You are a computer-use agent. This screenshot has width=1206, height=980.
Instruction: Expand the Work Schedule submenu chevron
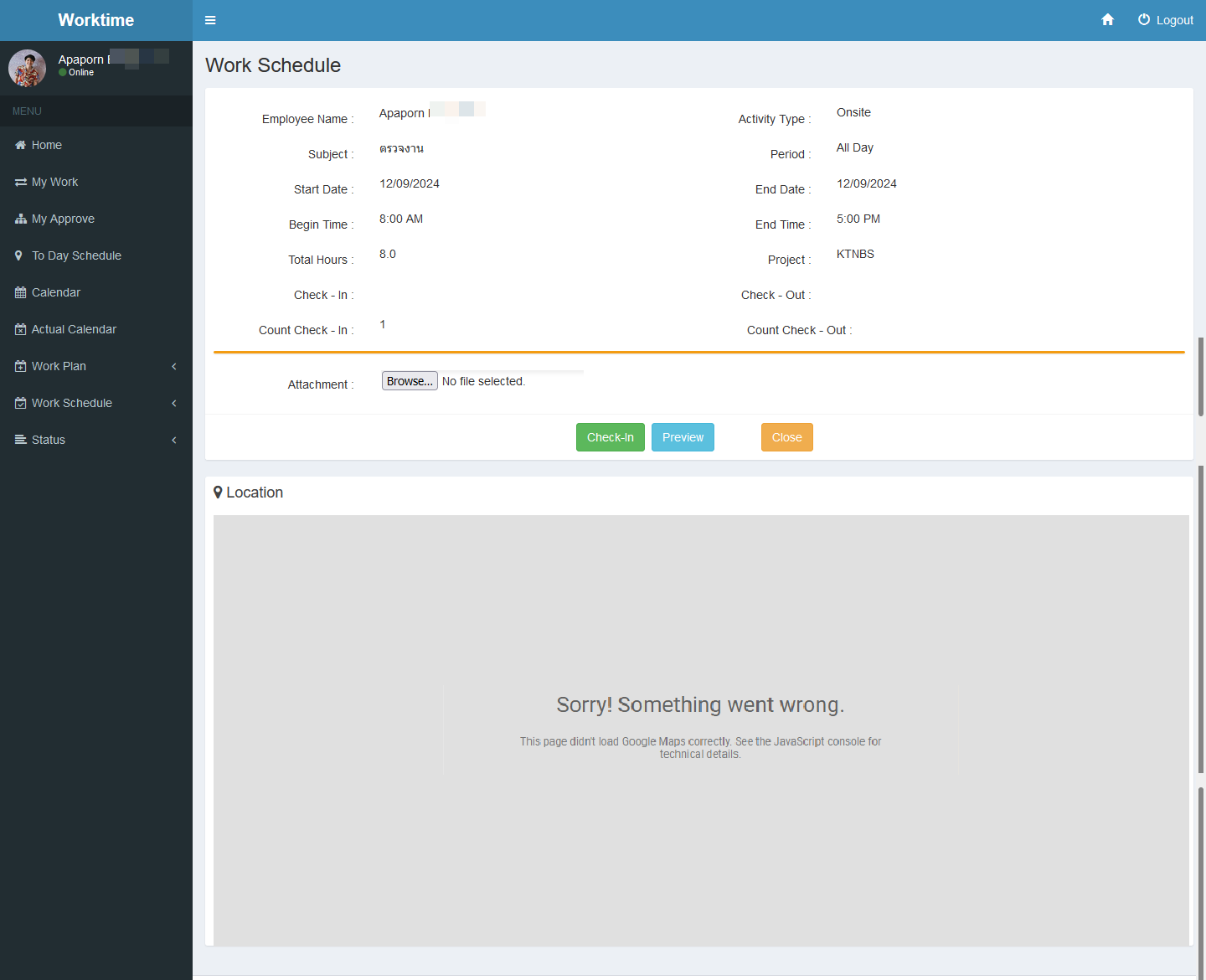[174, 403]
